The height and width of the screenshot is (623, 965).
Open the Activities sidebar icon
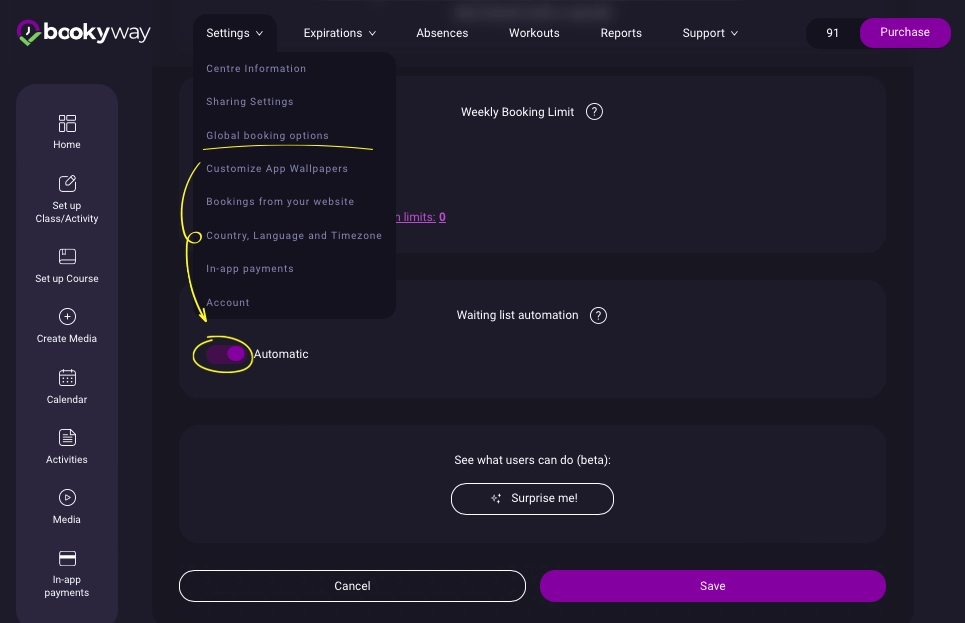pos(67,438)
